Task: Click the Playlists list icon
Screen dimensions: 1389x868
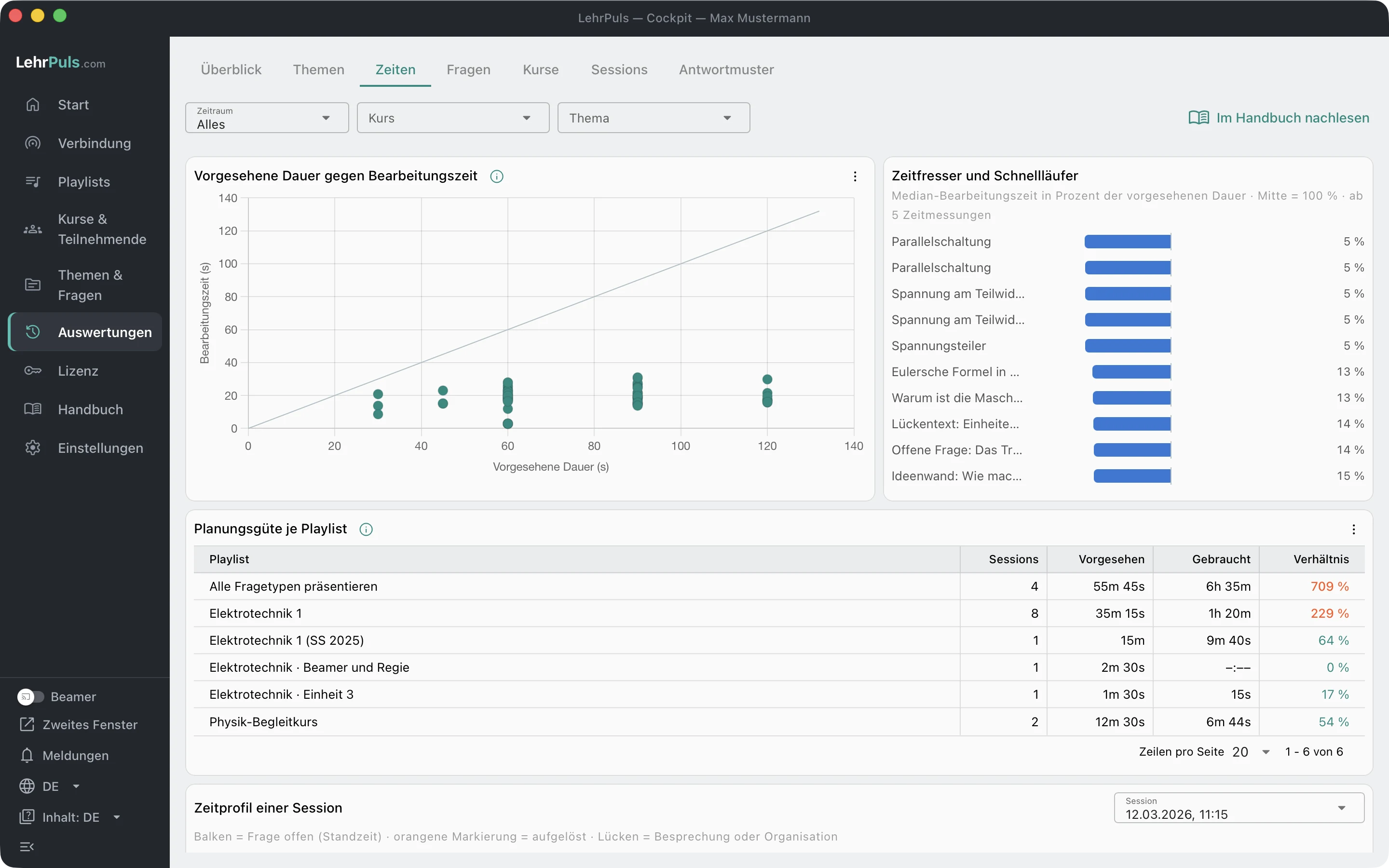Action: [x=33, y=181]
